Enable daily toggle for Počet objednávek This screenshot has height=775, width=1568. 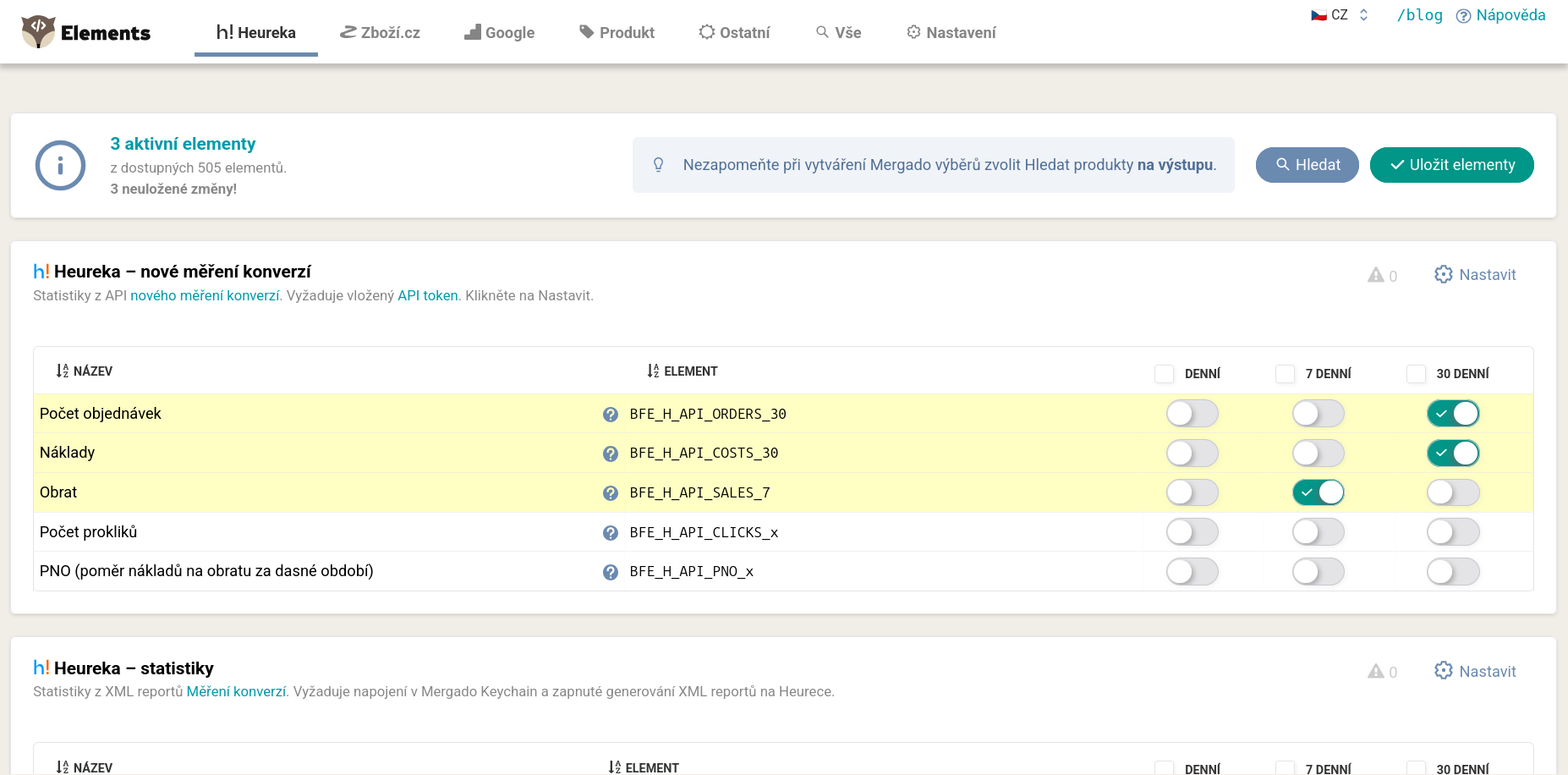pyautogui.click(x=1192, y=414)
